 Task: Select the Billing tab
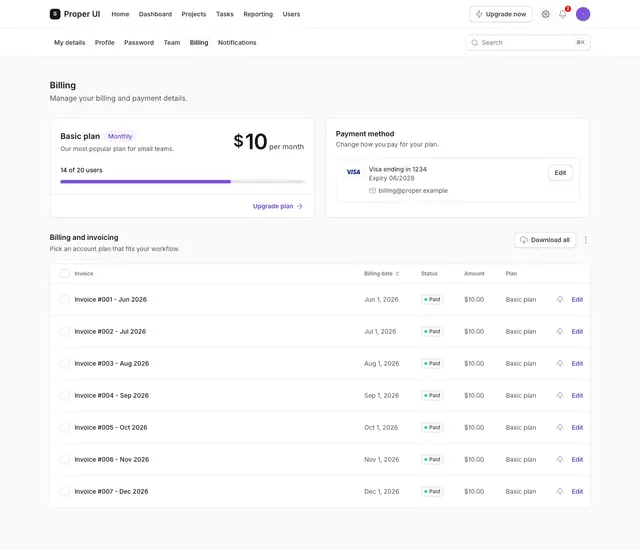(199, 42)
